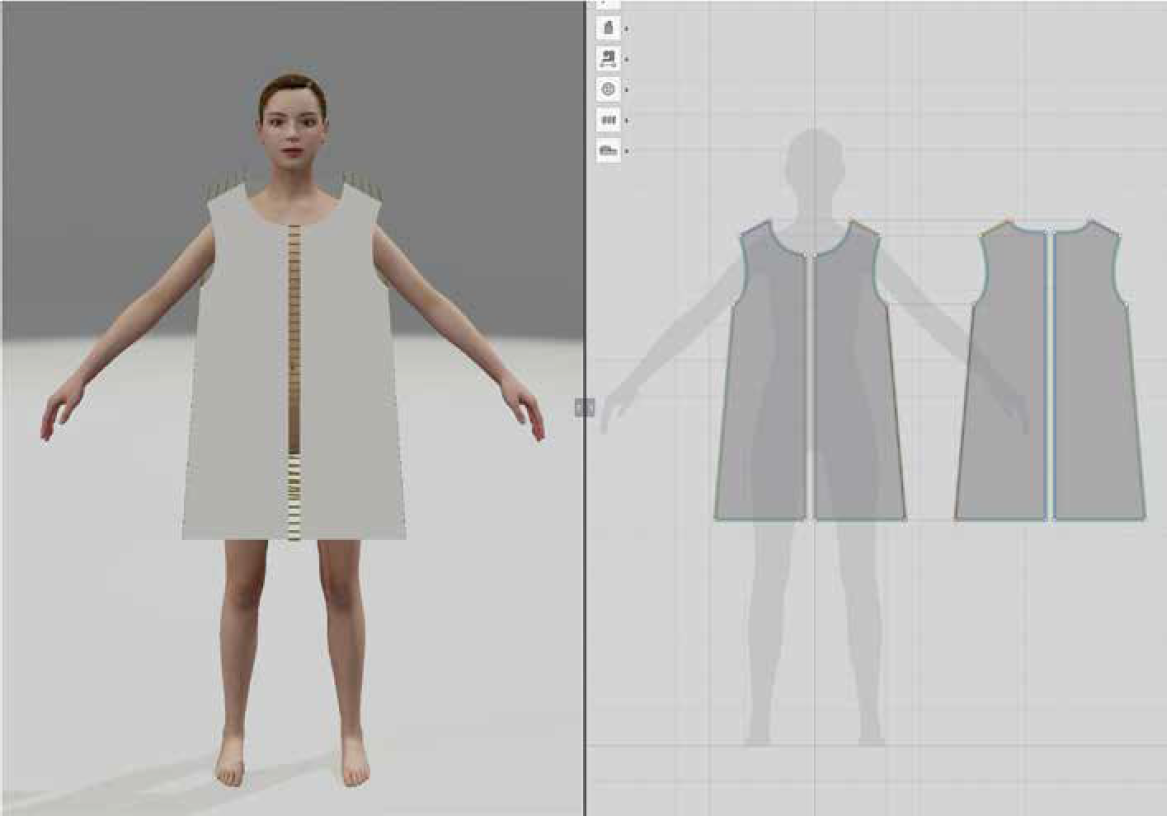The image size is (1167, 817).
Task: Click the avatar's head in the 3D window
Action: point(292,123)
